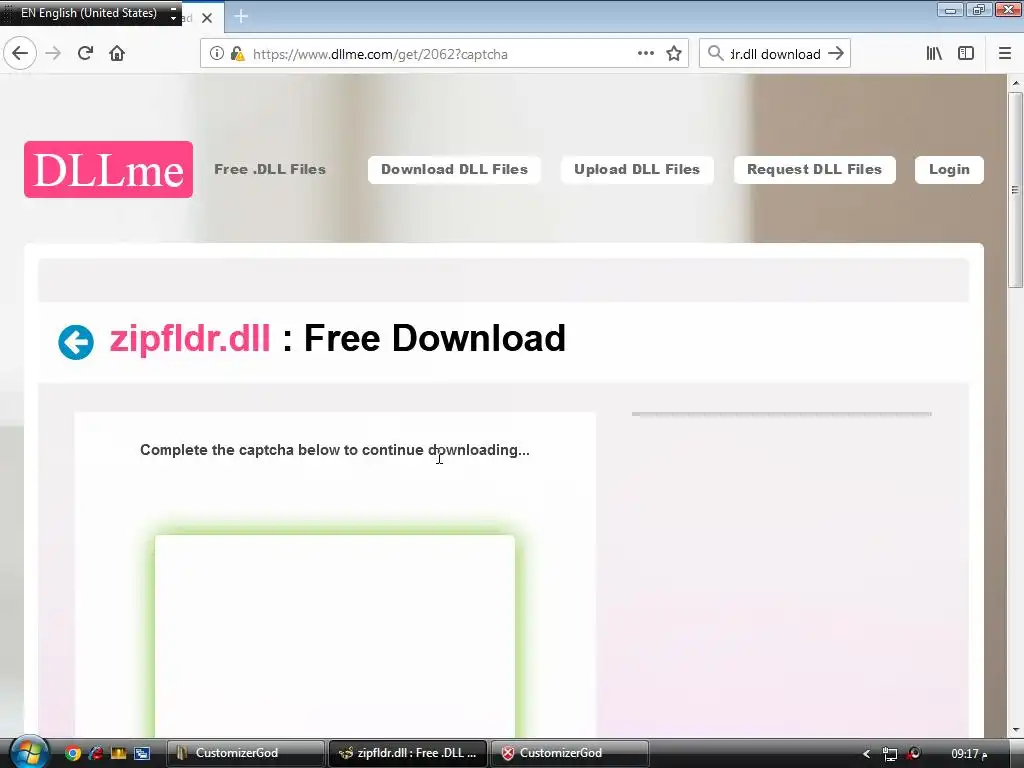
Task: Switch to zipfldr.dll Firefox taskbar button
Action: 408,753
